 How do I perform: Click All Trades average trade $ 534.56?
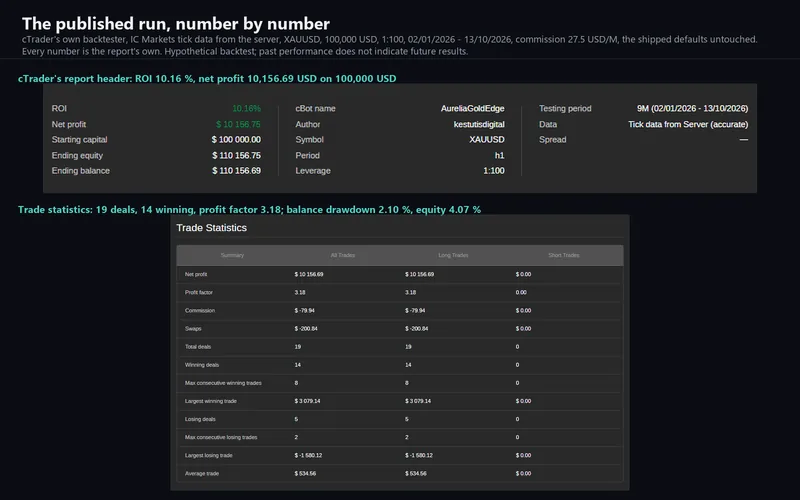point(305,473)
